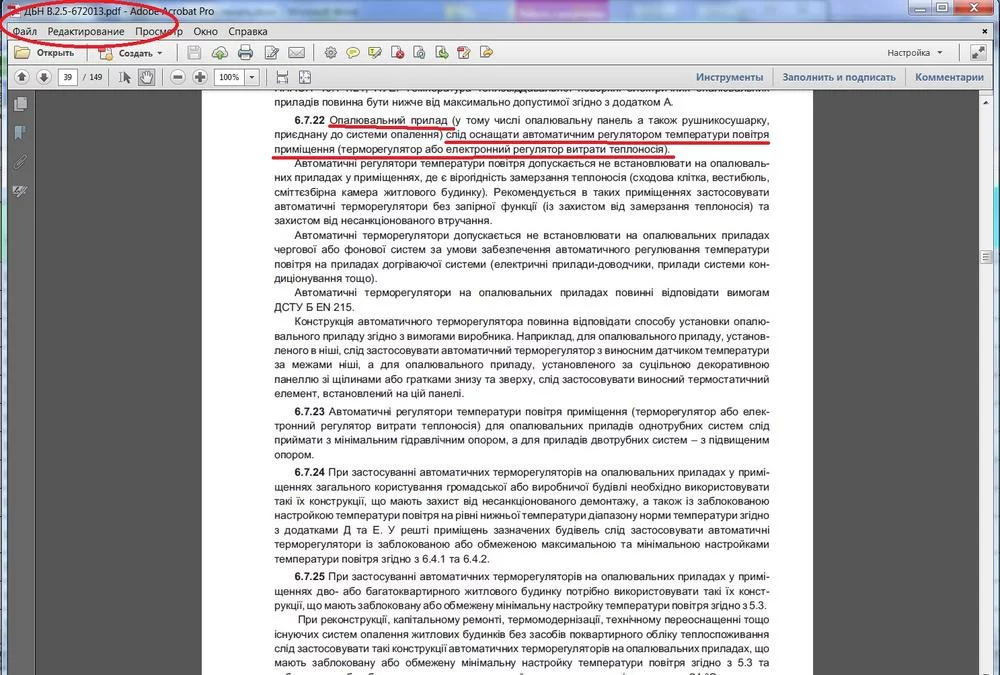Open the Файл menu
1000x675 pixels.
pyautogui.click(x=24, y=31)
